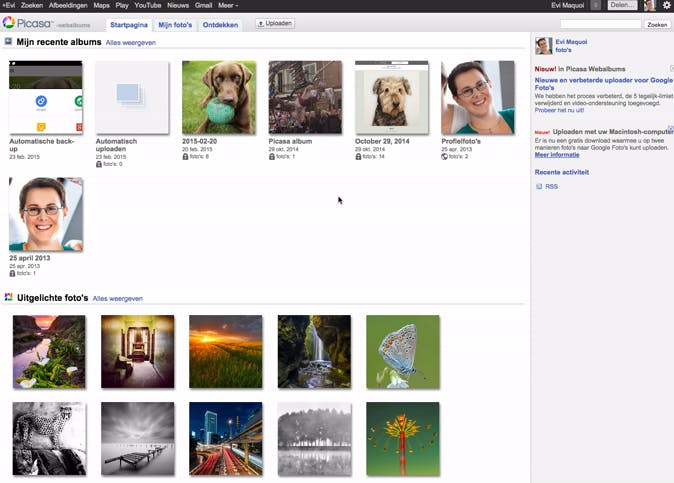Viewport: 674px width, 483px height.
Task: Click the Evi Maquoi name in top bar
Action: pos(567,5)
